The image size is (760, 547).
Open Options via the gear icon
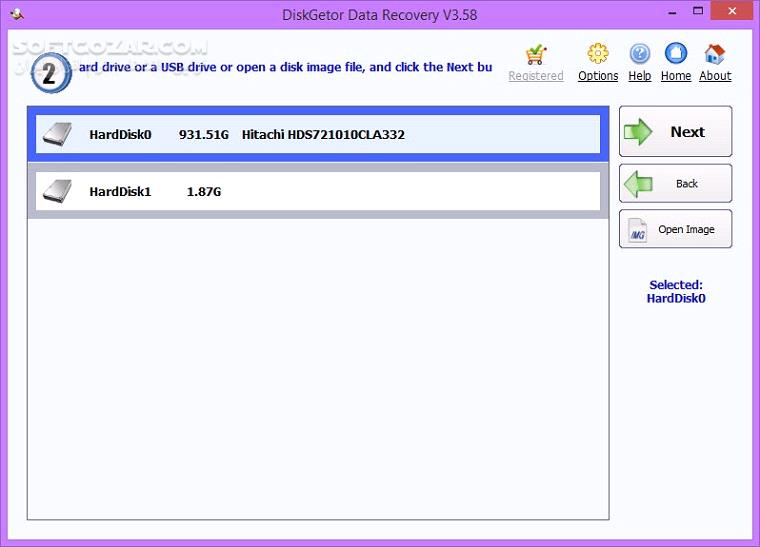598,53
